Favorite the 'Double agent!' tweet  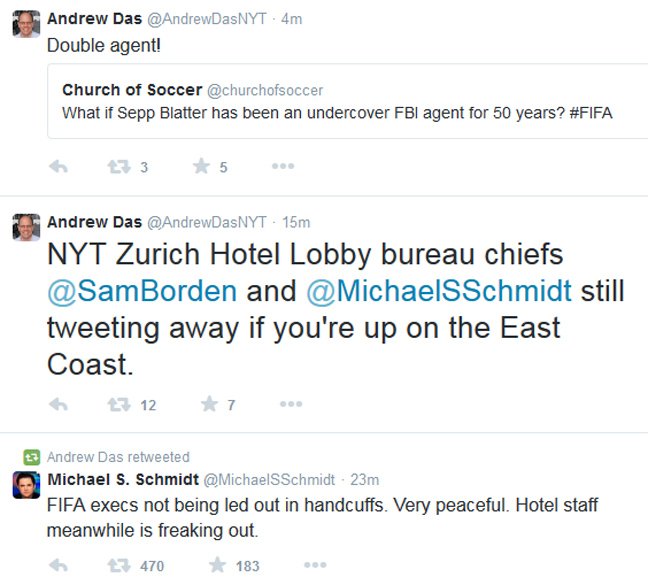point(202,167)
